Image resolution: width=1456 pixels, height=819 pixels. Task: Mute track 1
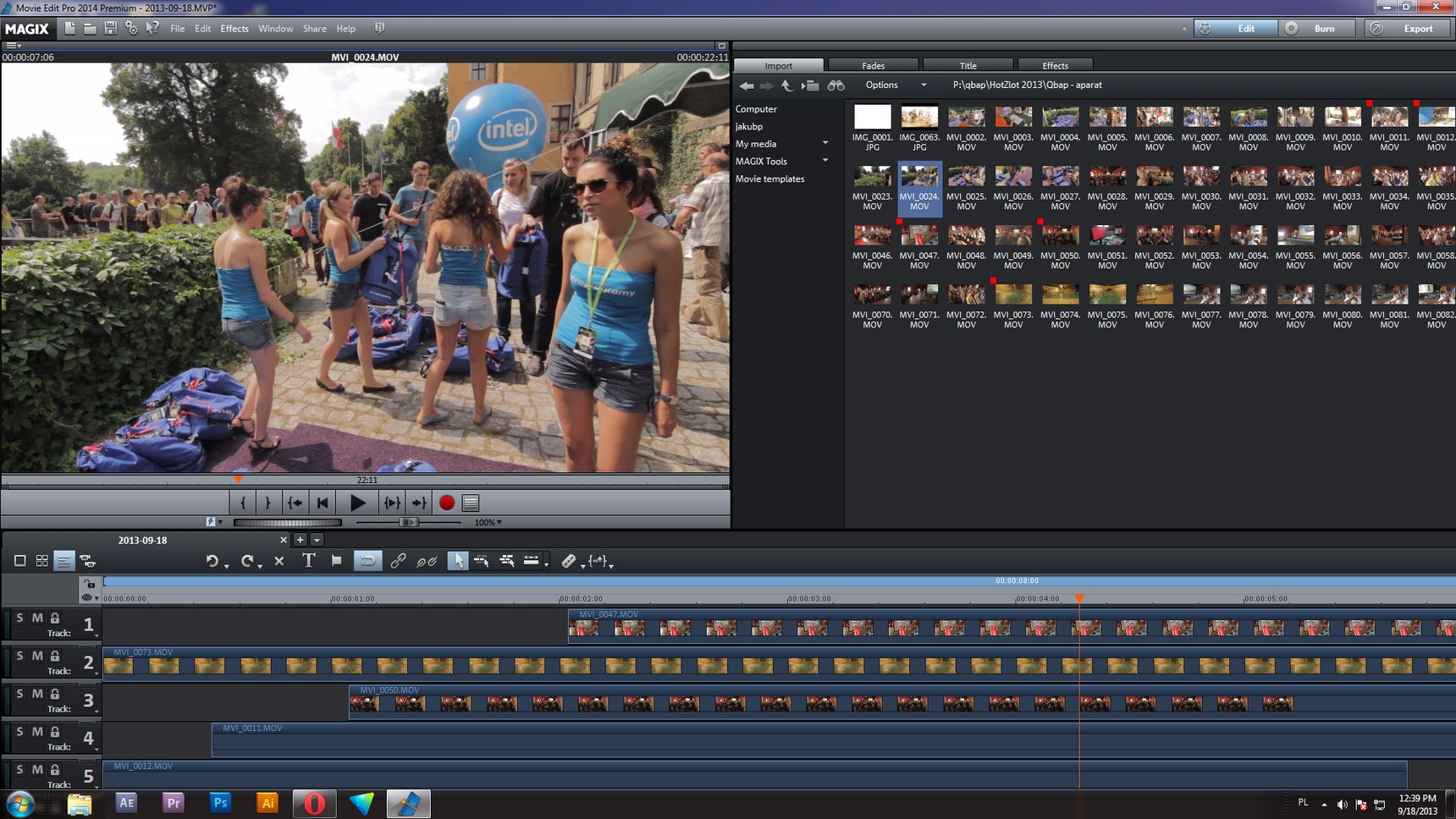pos(37,618)
